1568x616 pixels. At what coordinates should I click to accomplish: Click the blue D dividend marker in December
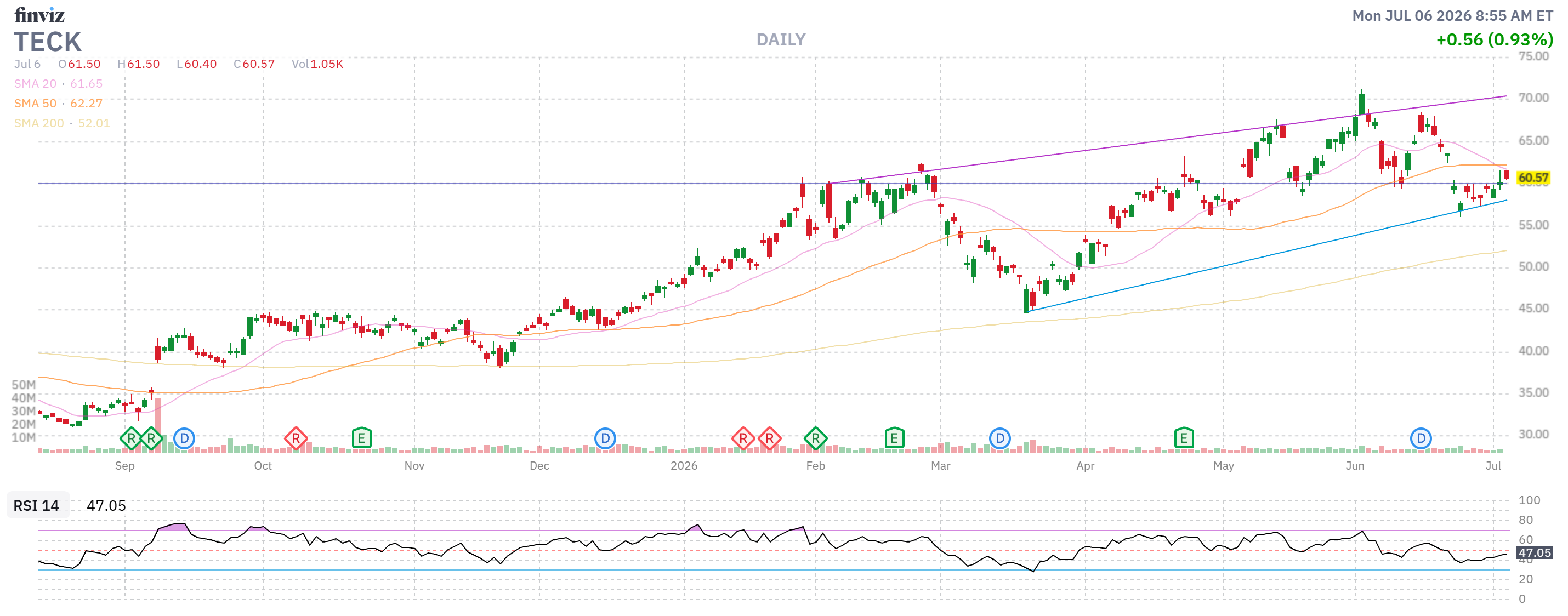[x=605, y=438]
